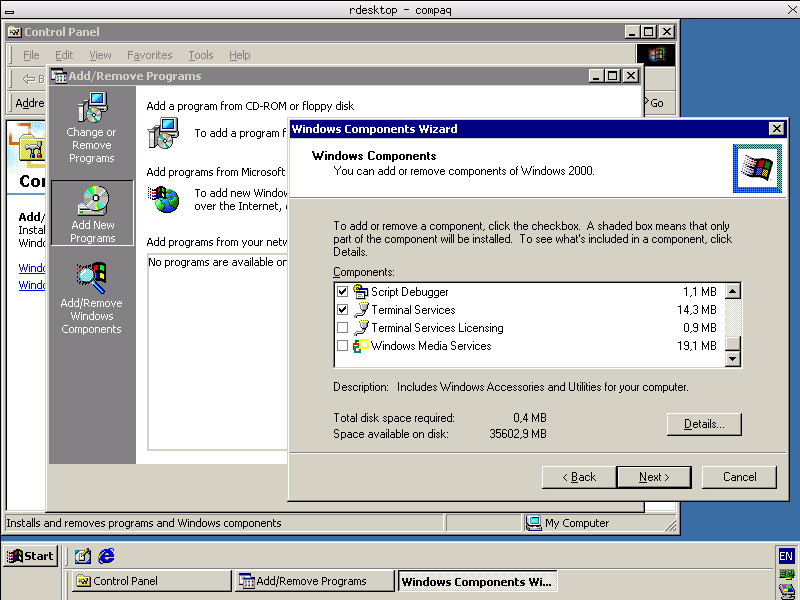800x600 pixels.
Task: Close the Windows Components Wizard dialog
Action: [x=777, y=129]
